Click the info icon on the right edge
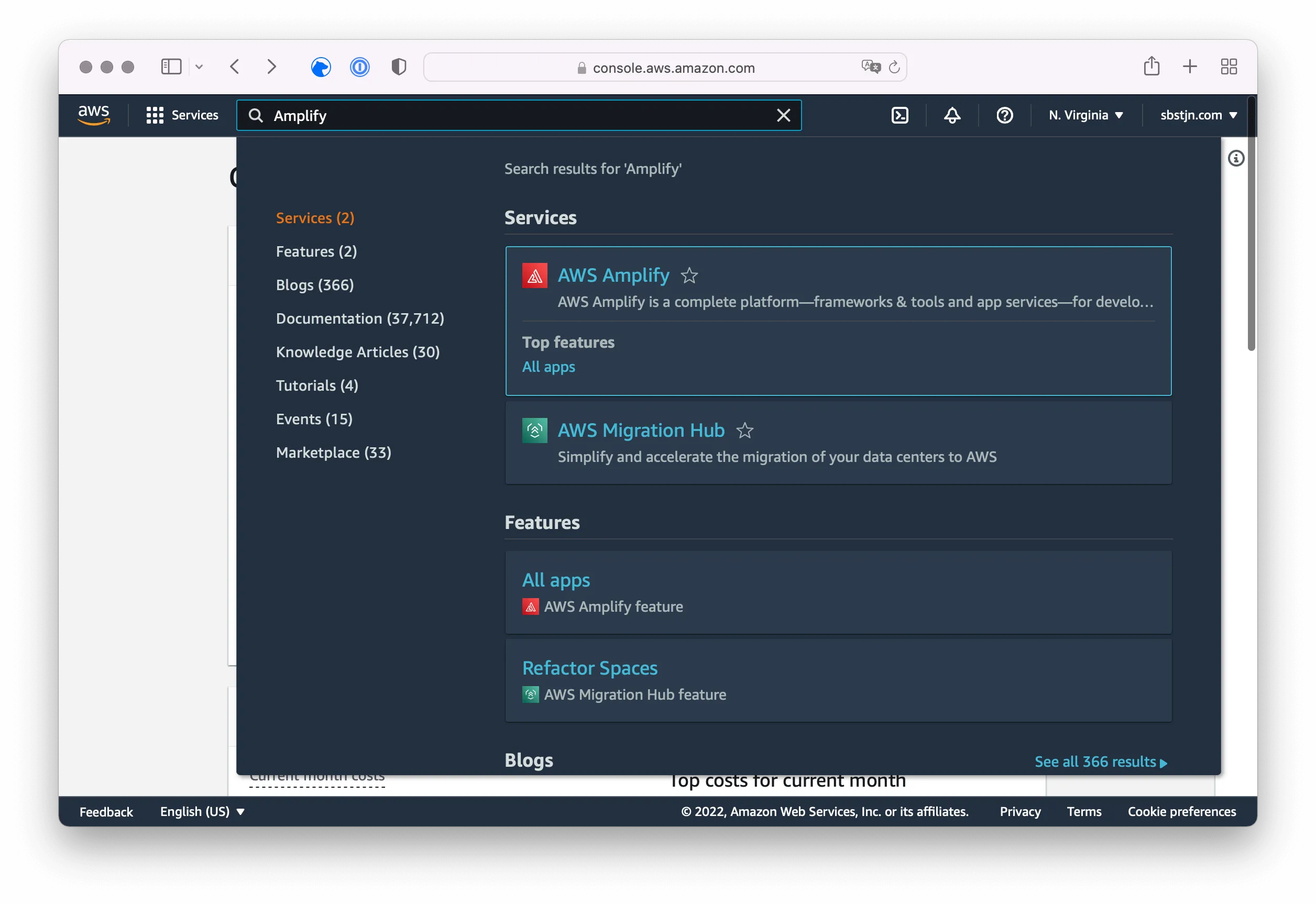The image size is (1316, 904). coord(1237,159)
